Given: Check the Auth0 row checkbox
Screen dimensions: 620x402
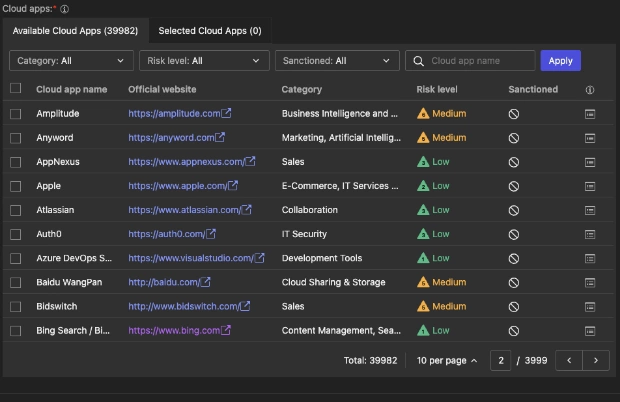Looking at the screenshot, I should [15, 234].
